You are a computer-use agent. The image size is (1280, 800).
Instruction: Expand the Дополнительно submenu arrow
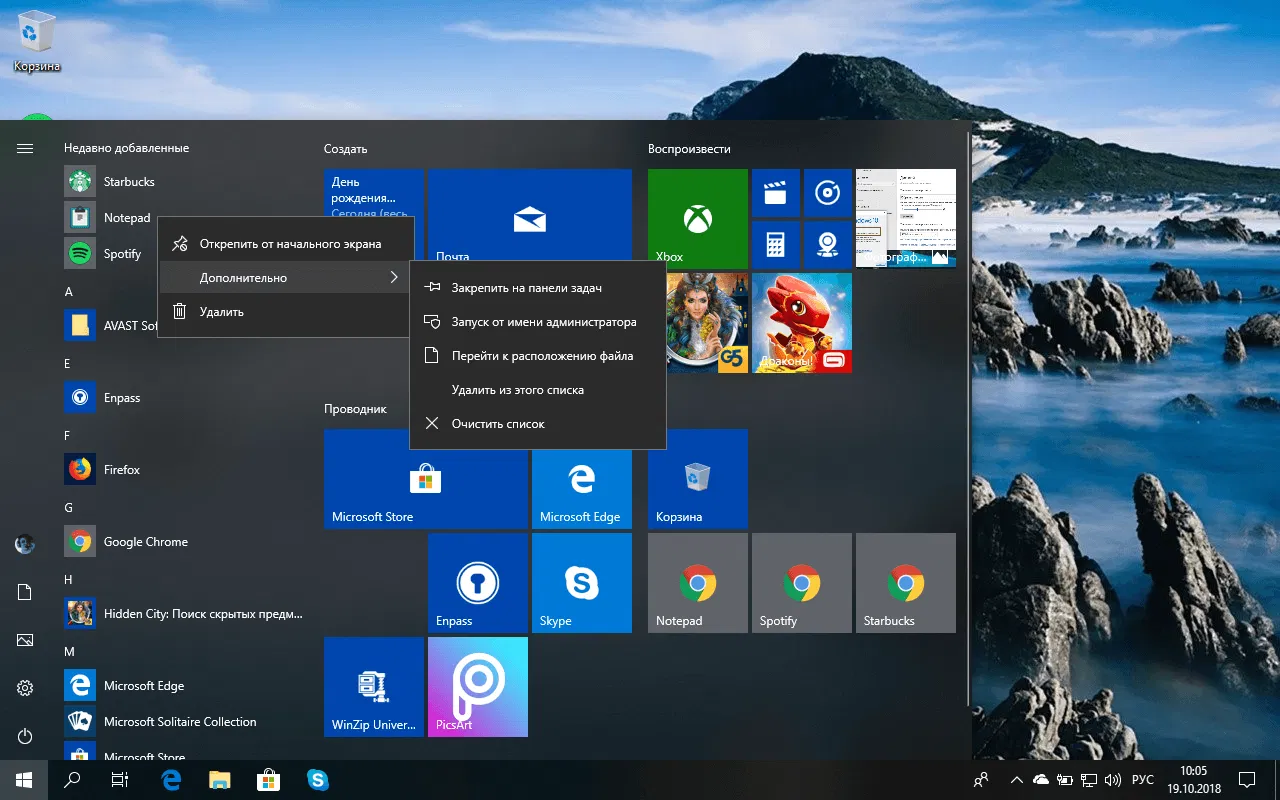394,278
